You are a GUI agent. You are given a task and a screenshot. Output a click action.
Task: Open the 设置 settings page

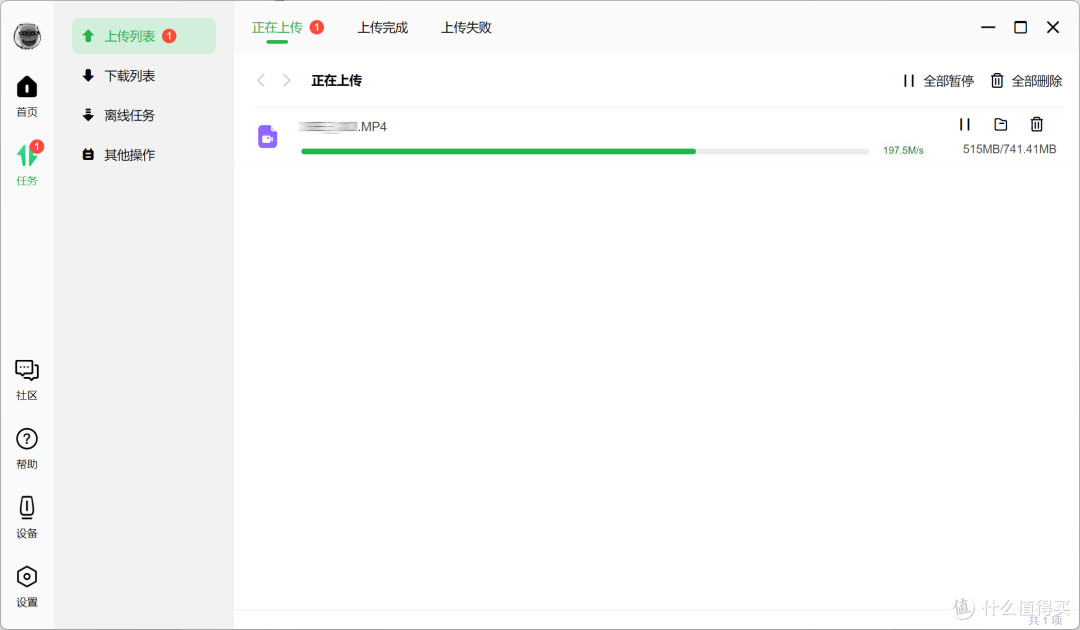[27, 587]
